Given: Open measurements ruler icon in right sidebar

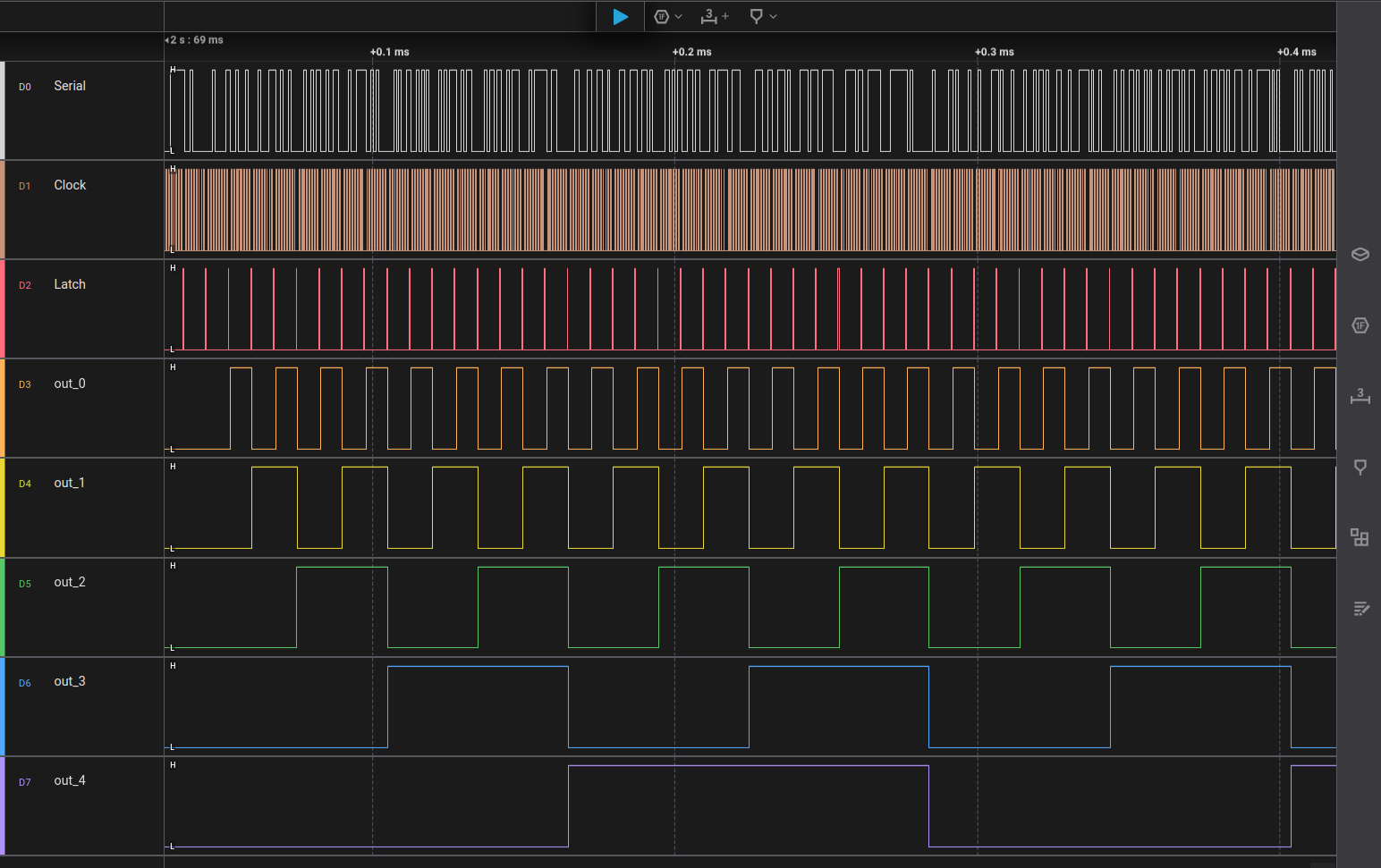Looking at the screenshot, I should (x=1360, y=396).
